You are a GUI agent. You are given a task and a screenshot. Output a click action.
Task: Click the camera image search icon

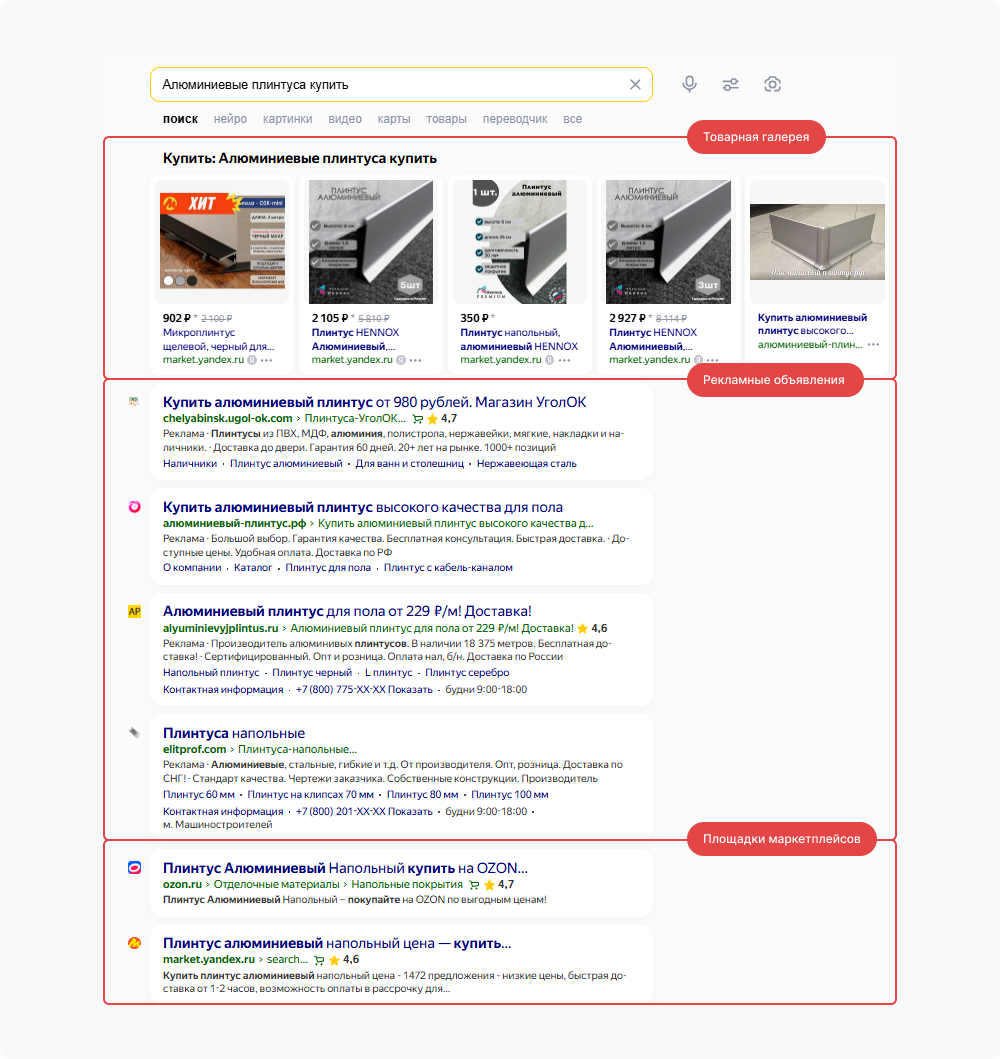772,85
